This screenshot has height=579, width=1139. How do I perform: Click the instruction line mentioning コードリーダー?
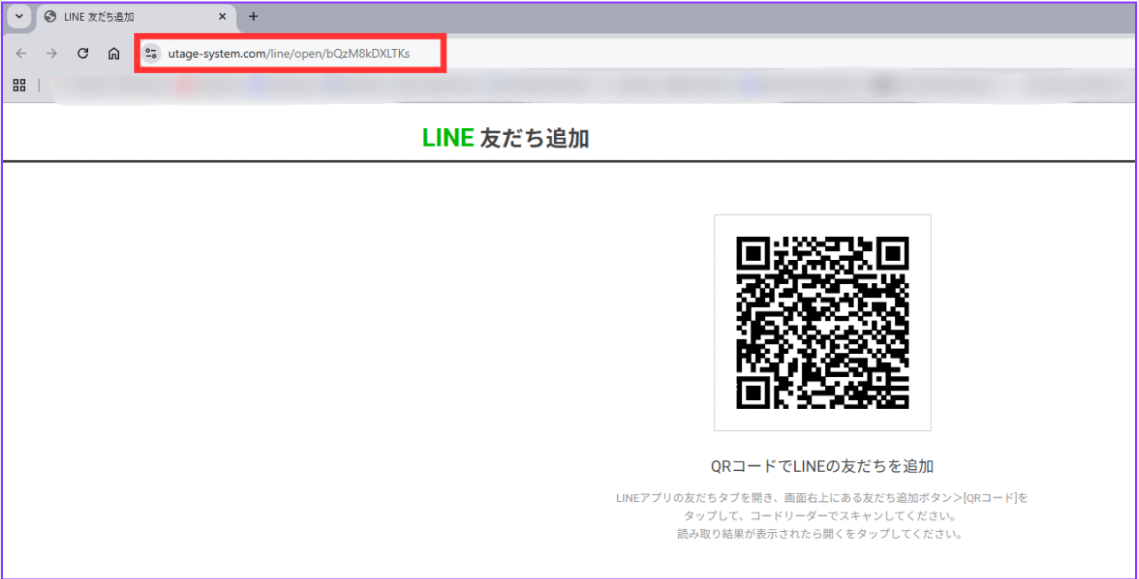pos(822,516)
